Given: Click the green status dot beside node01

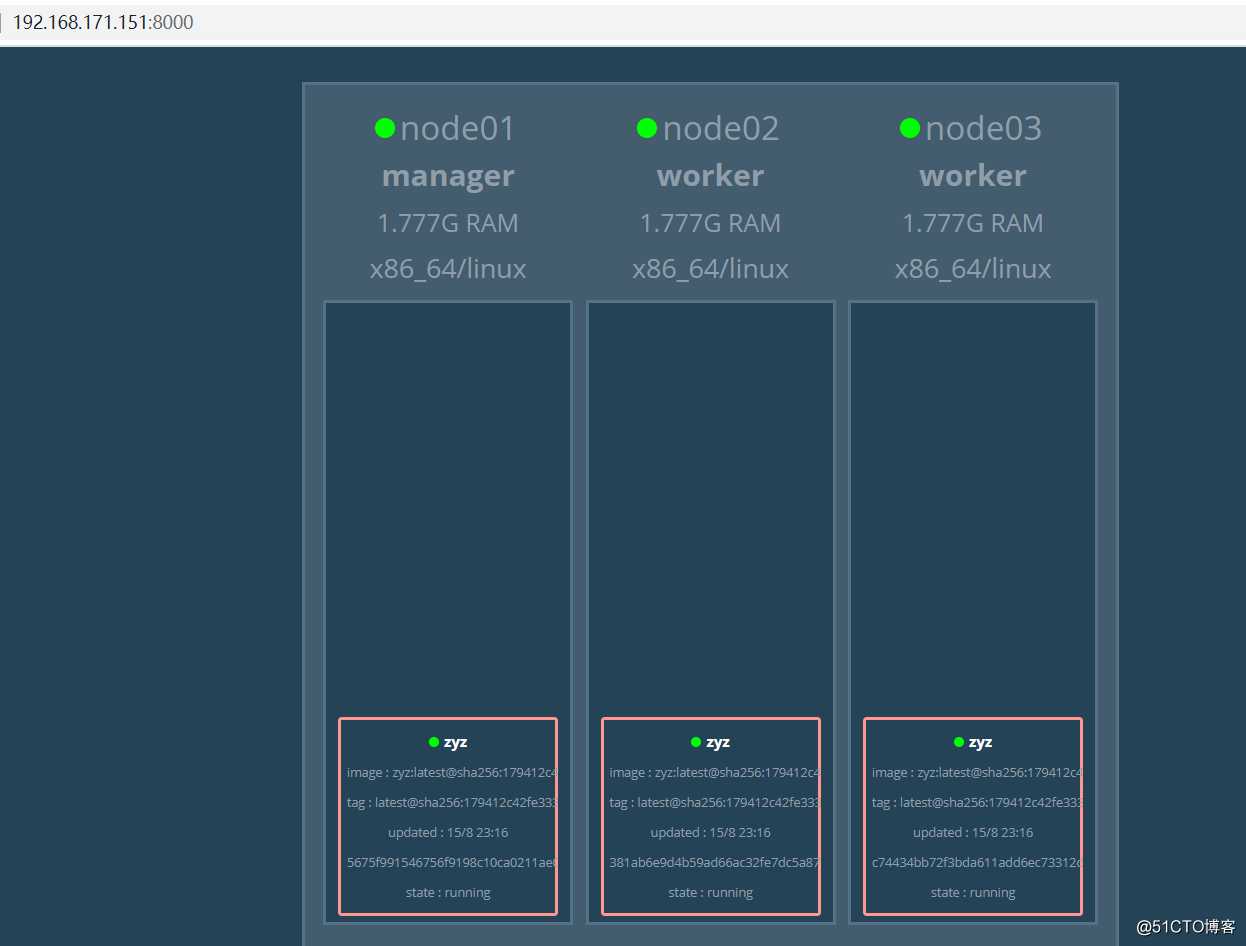Looking at the screenshot, I should coord(385,128).
